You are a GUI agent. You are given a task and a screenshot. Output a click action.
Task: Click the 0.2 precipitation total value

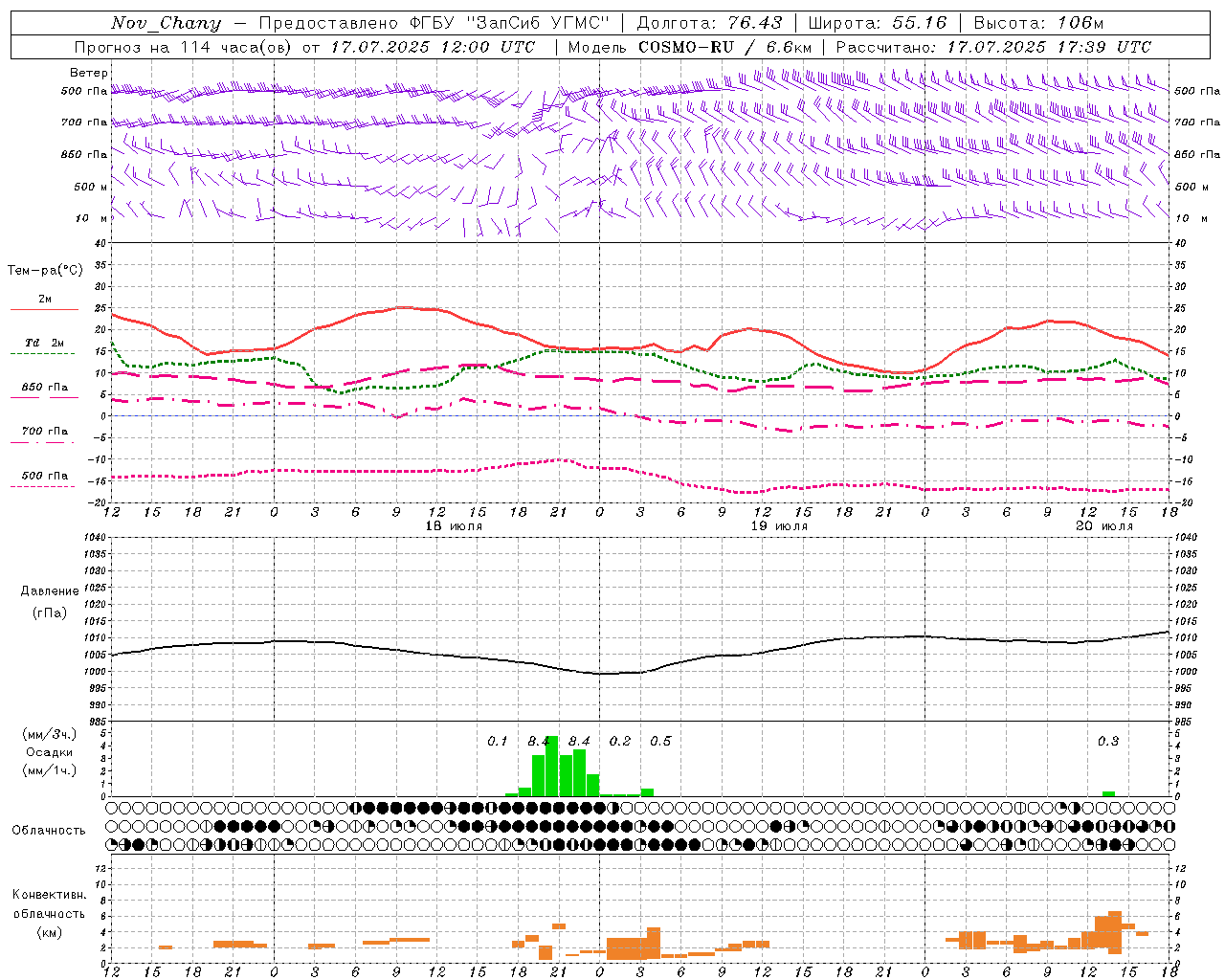[x=620, y=741]
